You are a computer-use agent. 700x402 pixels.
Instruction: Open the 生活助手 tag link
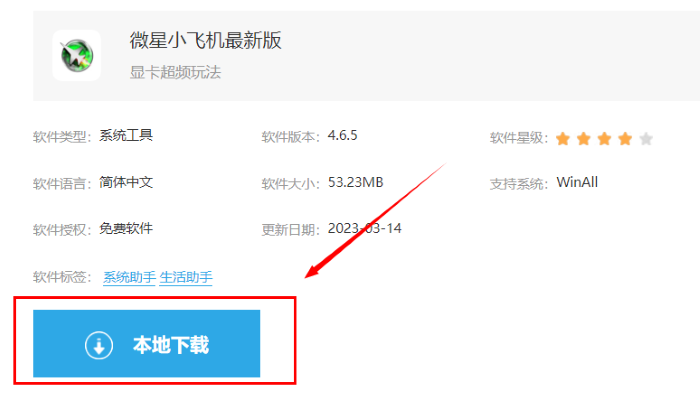coord(186,277)
